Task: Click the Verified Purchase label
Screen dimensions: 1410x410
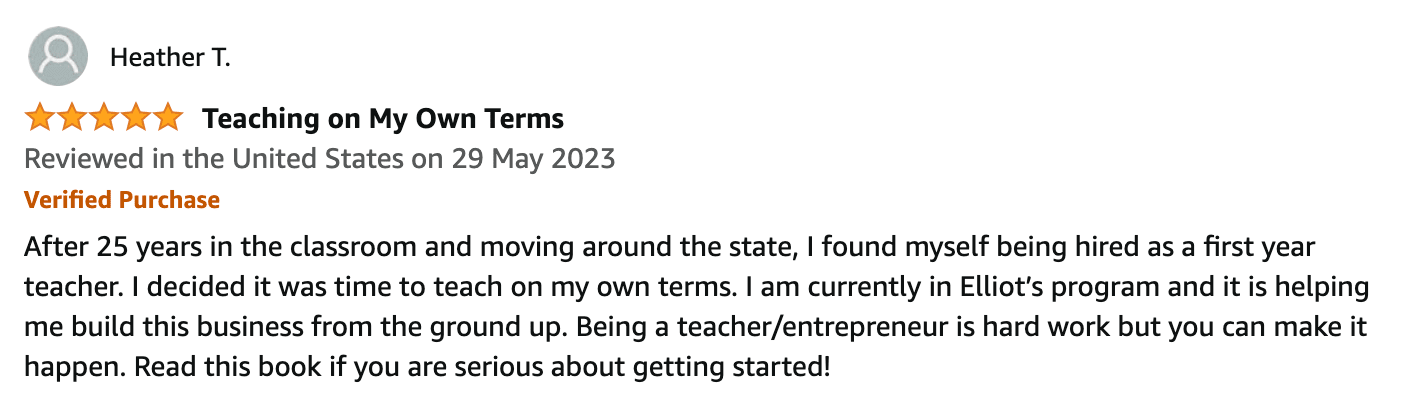Action: pos(122,200)
